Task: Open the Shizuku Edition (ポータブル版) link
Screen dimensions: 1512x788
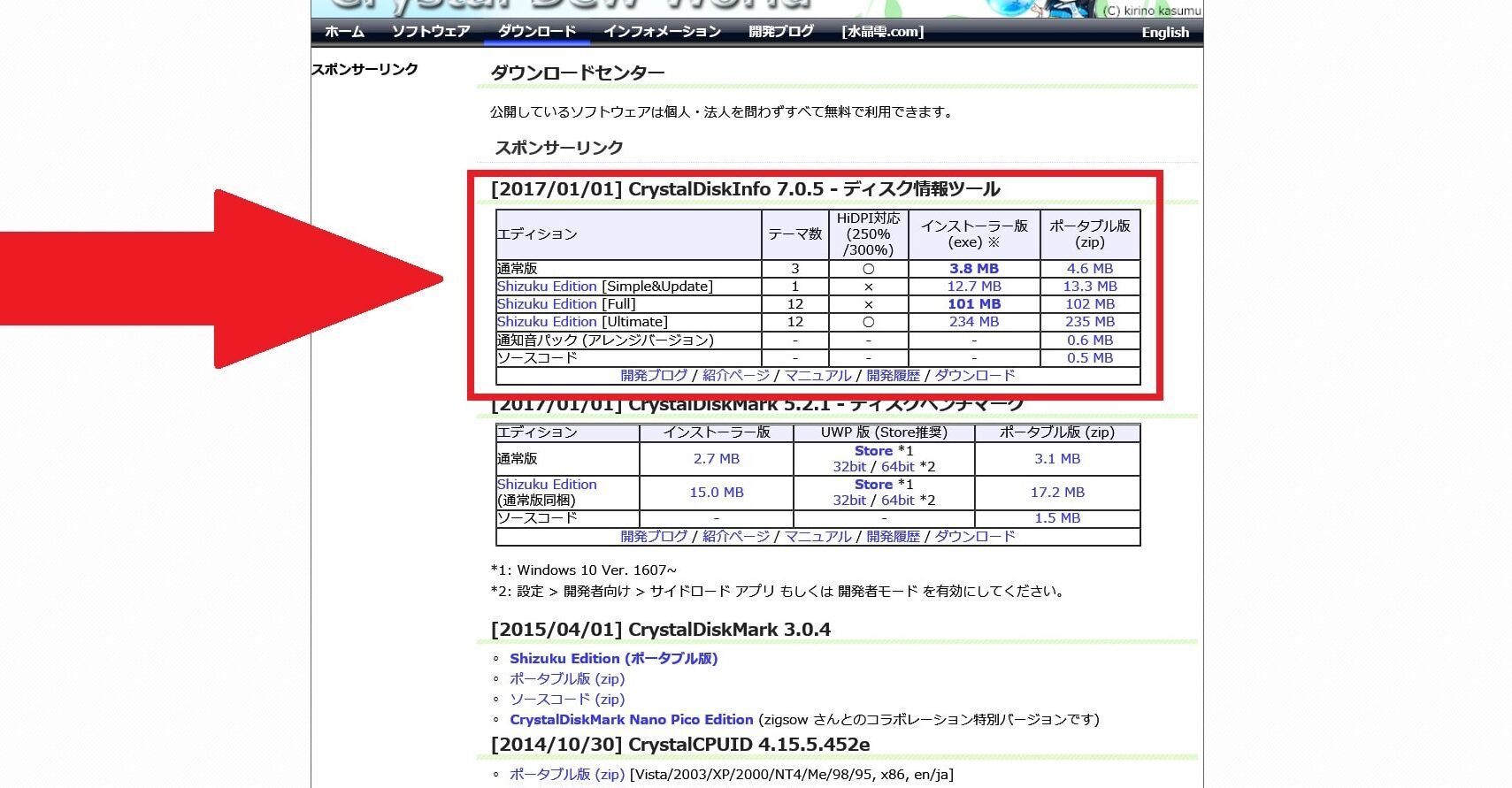Action: point(613,659)
